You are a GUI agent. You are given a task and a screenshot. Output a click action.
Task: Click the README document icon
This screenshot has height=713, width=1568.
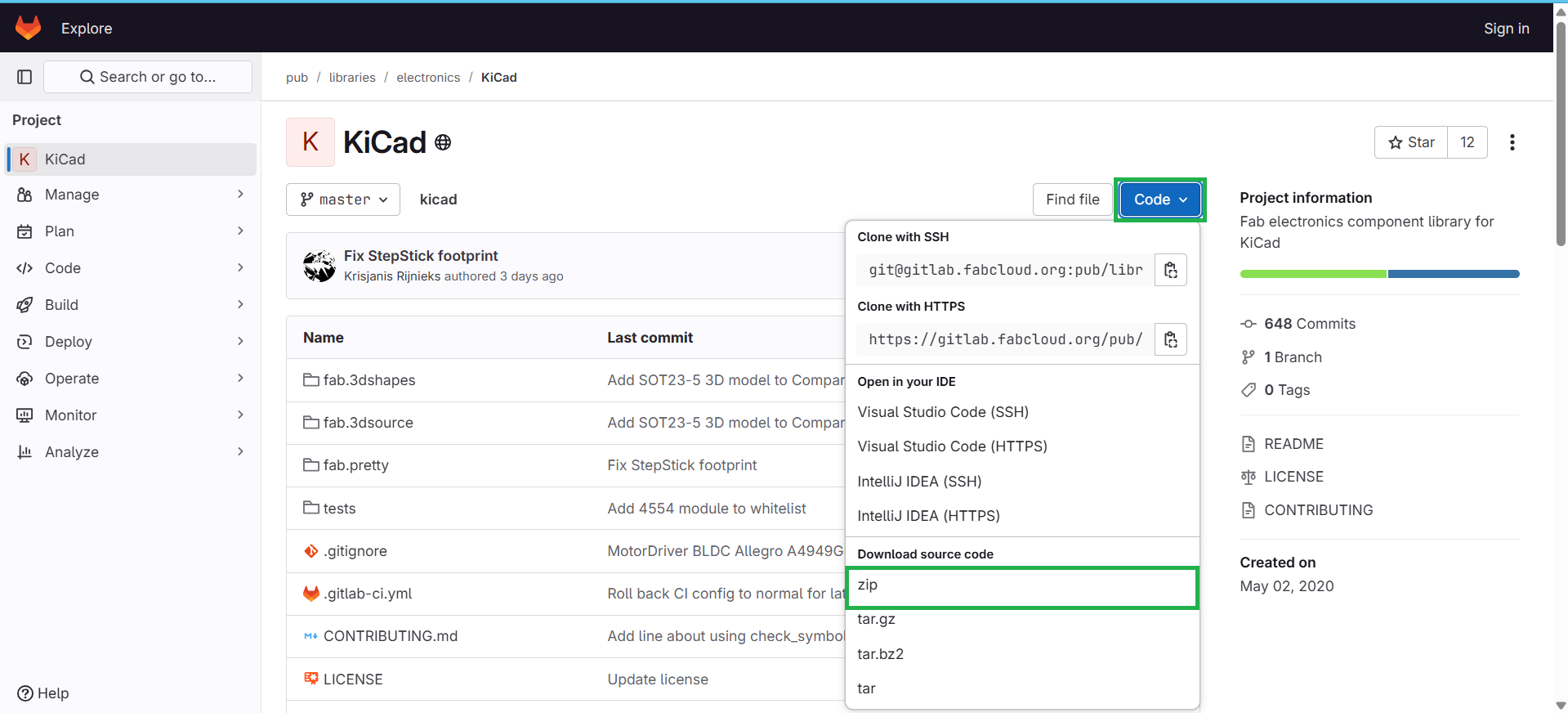tap(1248, 444)
